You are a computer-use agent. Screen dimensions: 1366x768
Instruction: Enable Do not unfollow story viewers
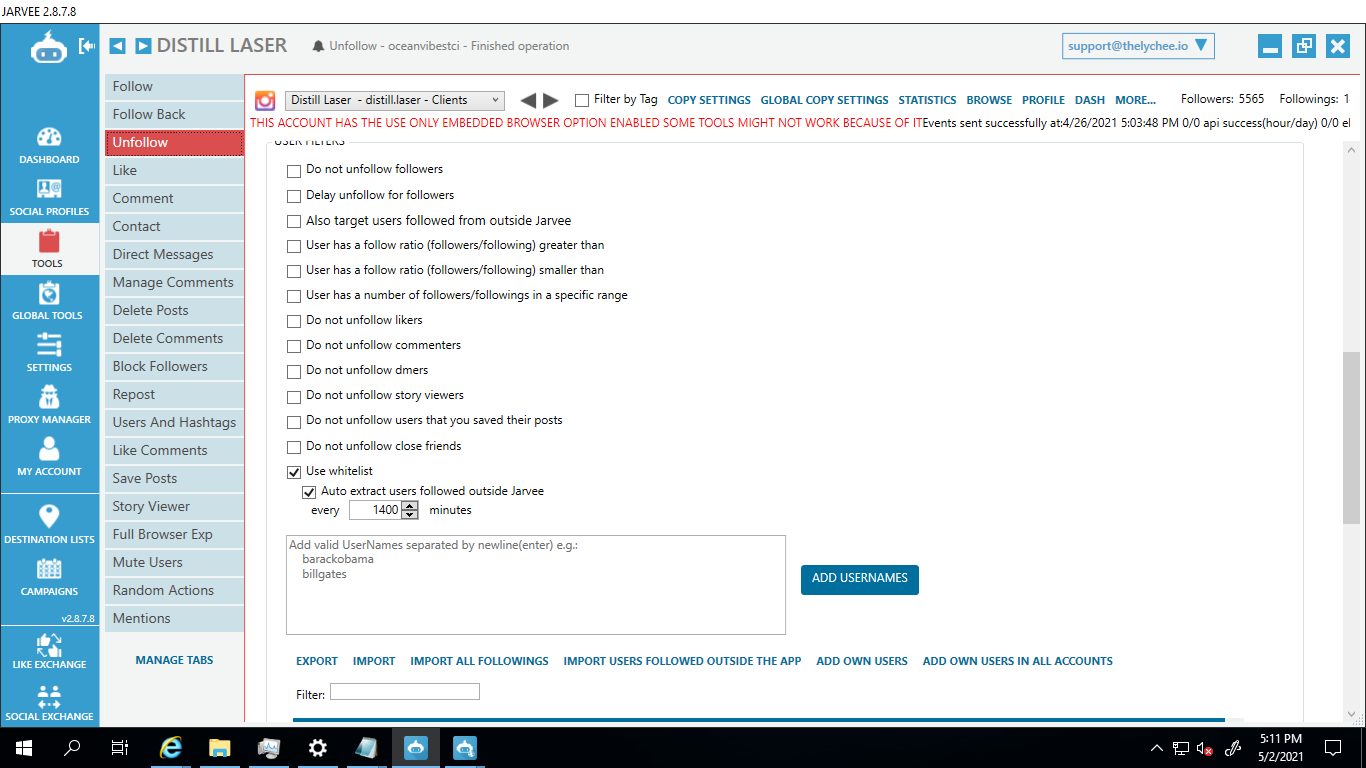(294, 396)
